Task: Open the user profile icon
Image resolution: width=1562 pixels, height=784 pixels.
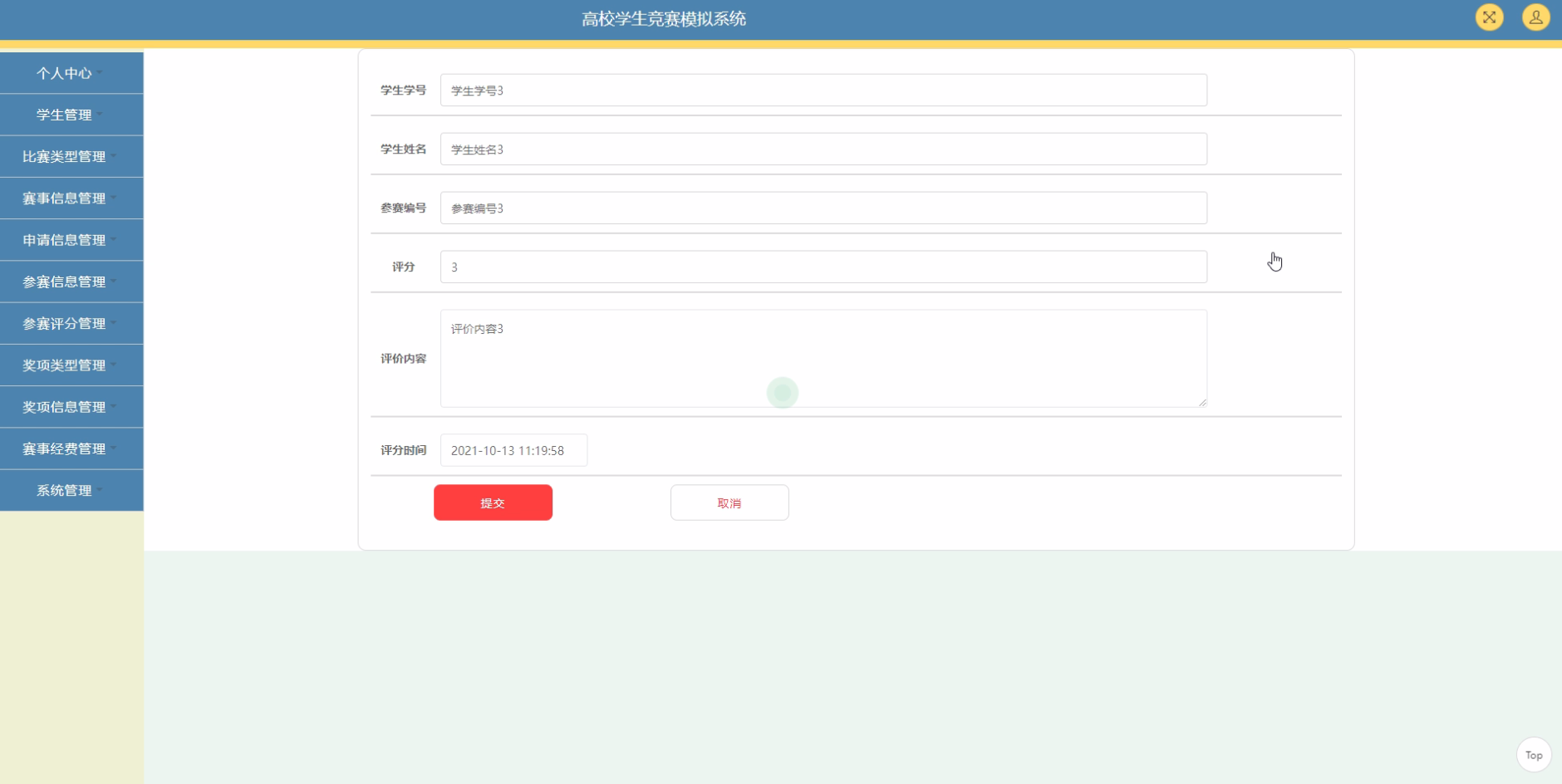Action: coord(1535,17)
